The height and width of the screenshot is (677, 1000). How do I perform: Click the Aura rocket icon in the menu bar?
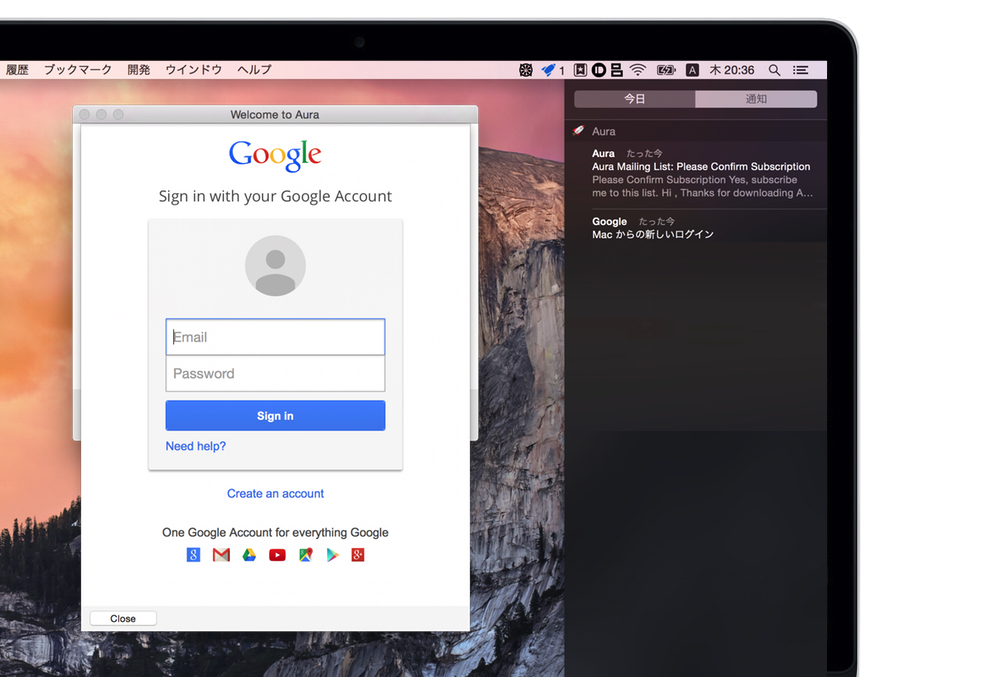[x=548, y=70]
